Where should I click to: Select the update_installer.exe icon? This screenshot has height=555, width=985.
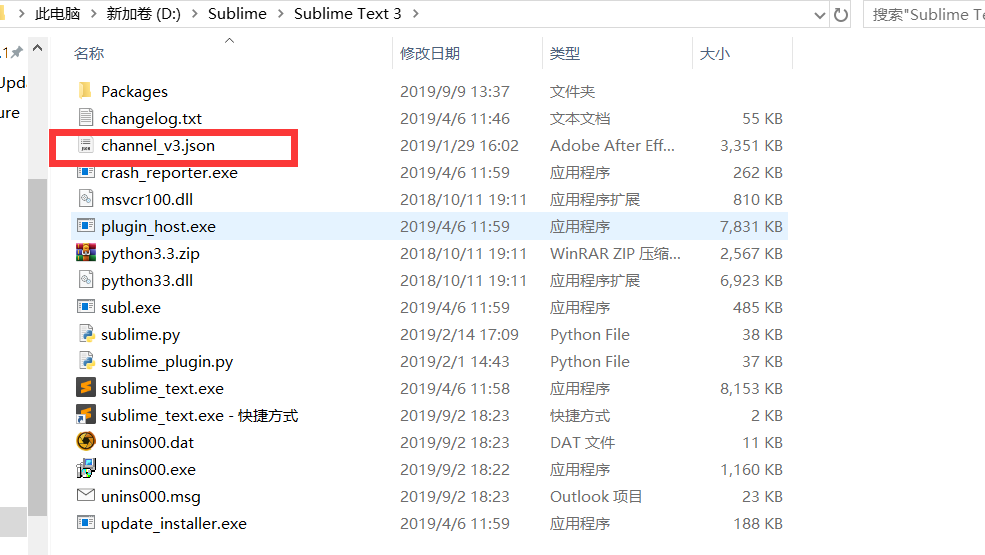85,523
